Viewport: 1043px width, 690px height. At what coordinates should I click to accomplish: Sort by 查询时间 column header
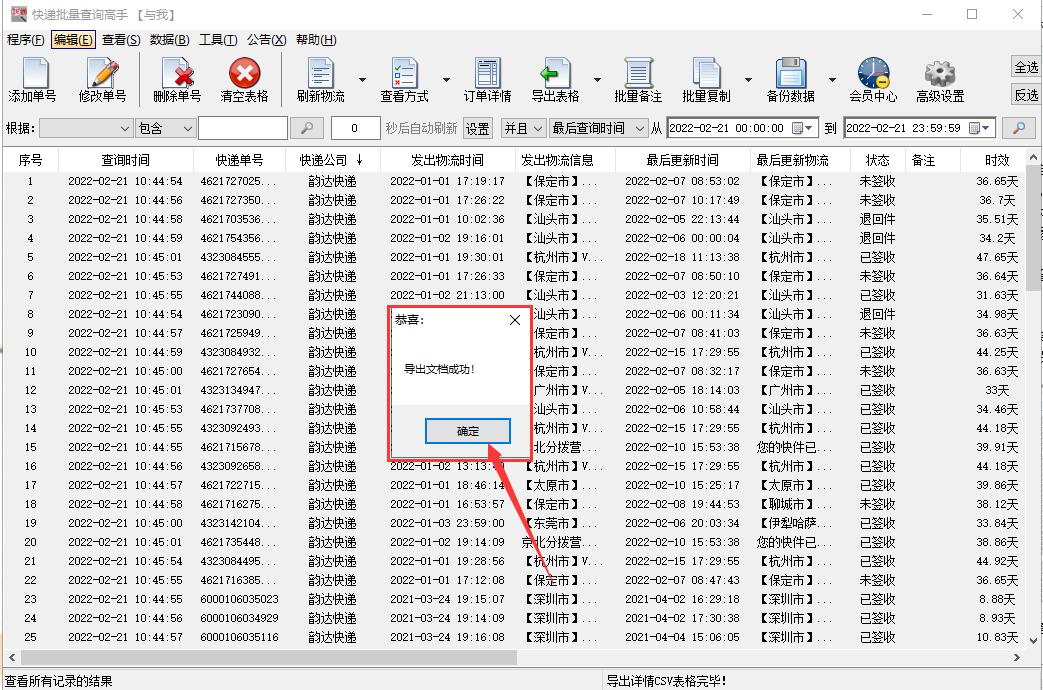click(x=126, y=160)
